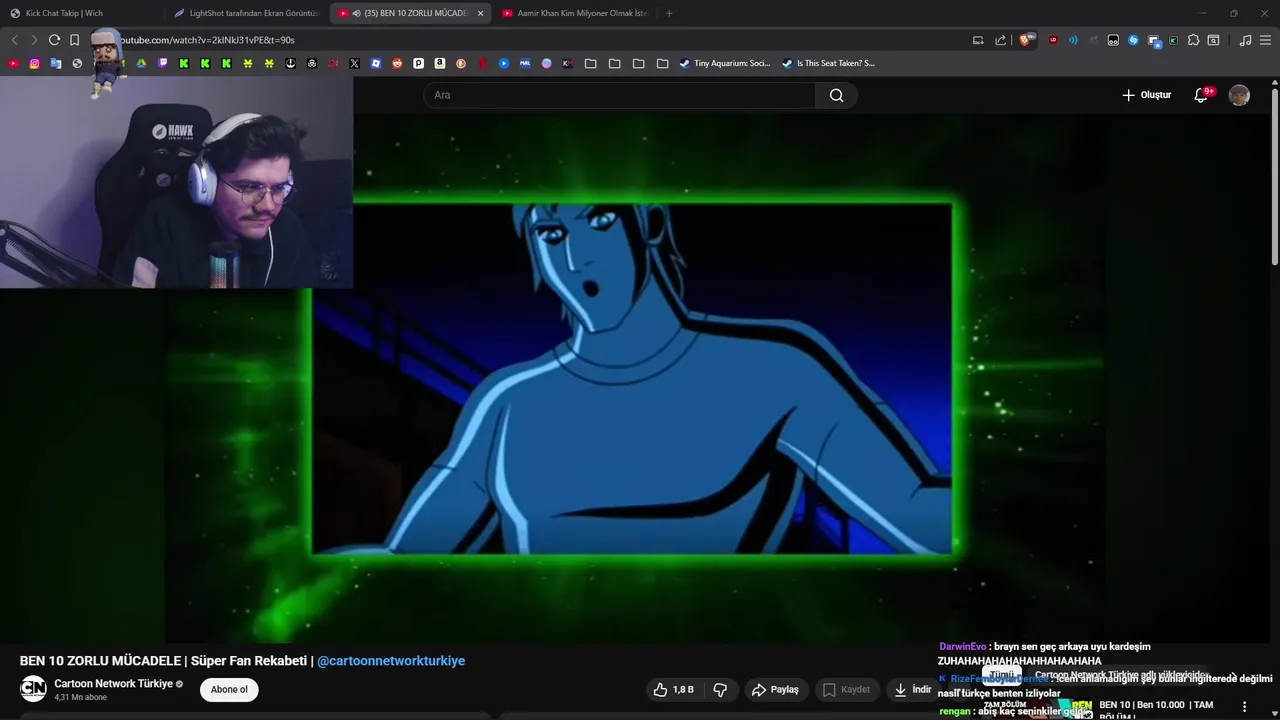Open YouTube notifications bell
Image resolution: width=1280 pixels, height=720 pixels.
pyautogui.click(x=1201, y=95)
